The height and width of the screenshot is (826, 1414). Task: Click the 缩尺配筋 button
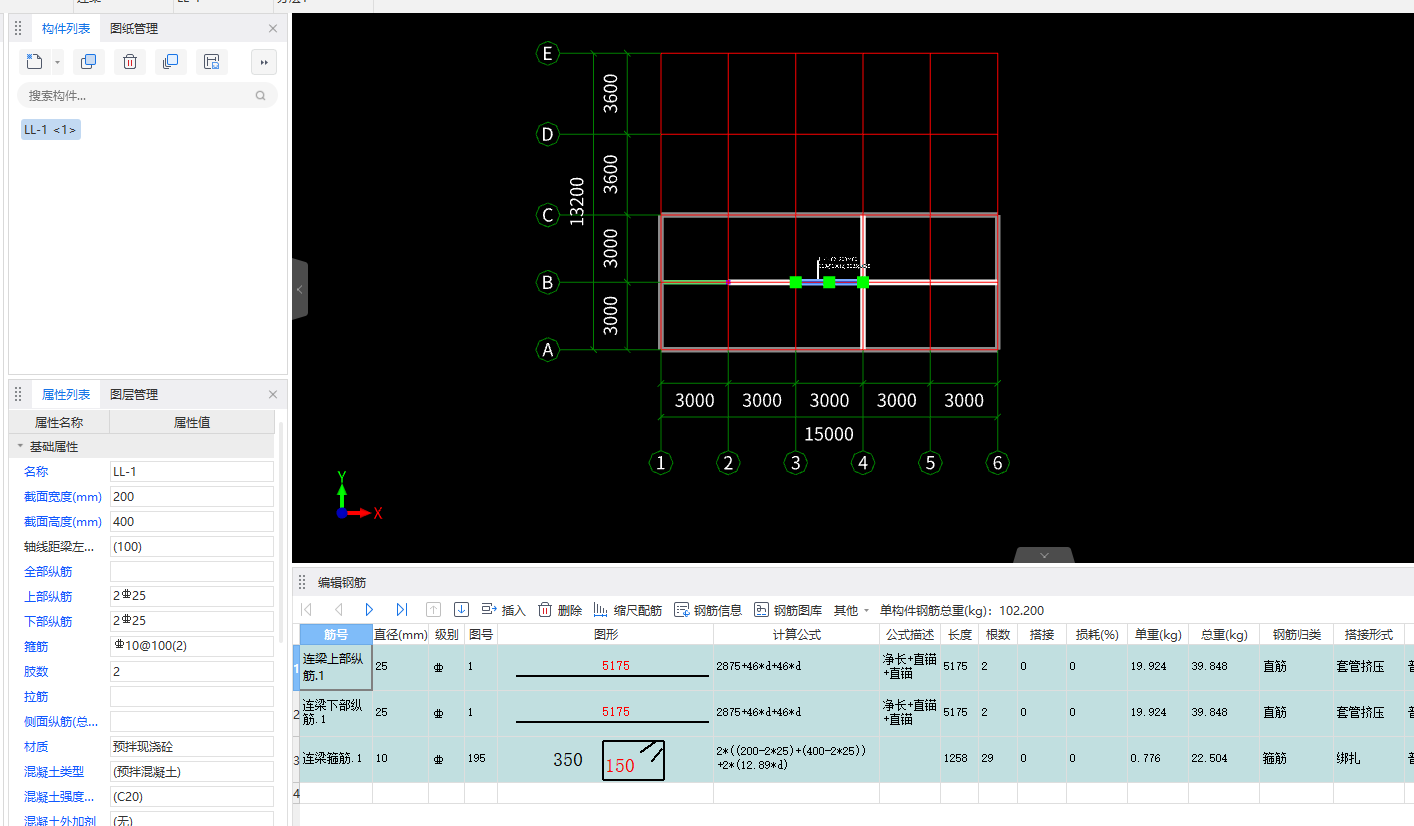click(627, 610)
